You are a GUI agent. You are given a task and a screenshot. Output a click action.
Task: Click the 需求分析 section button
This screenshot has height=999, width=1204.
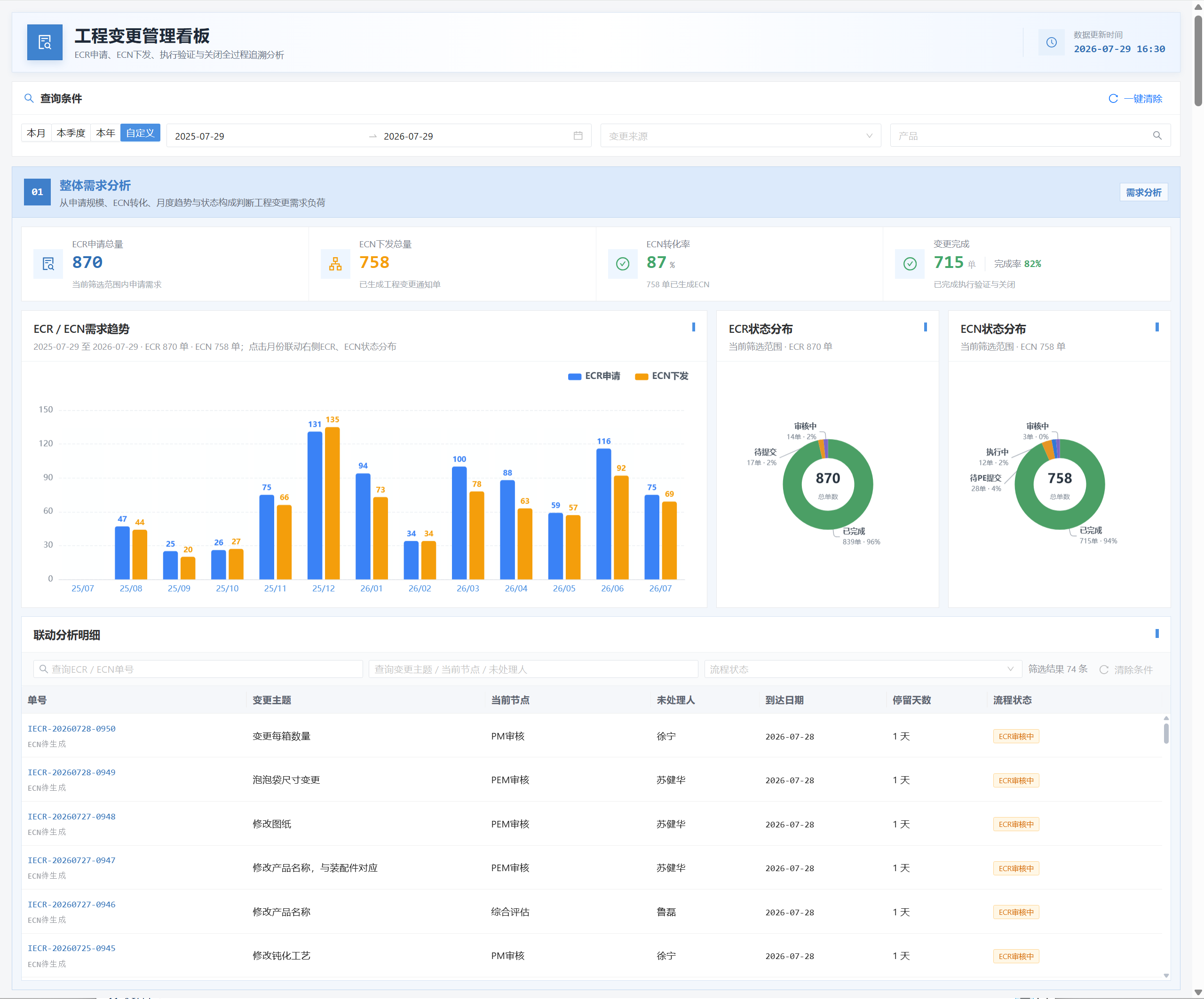pos(1143,193)
